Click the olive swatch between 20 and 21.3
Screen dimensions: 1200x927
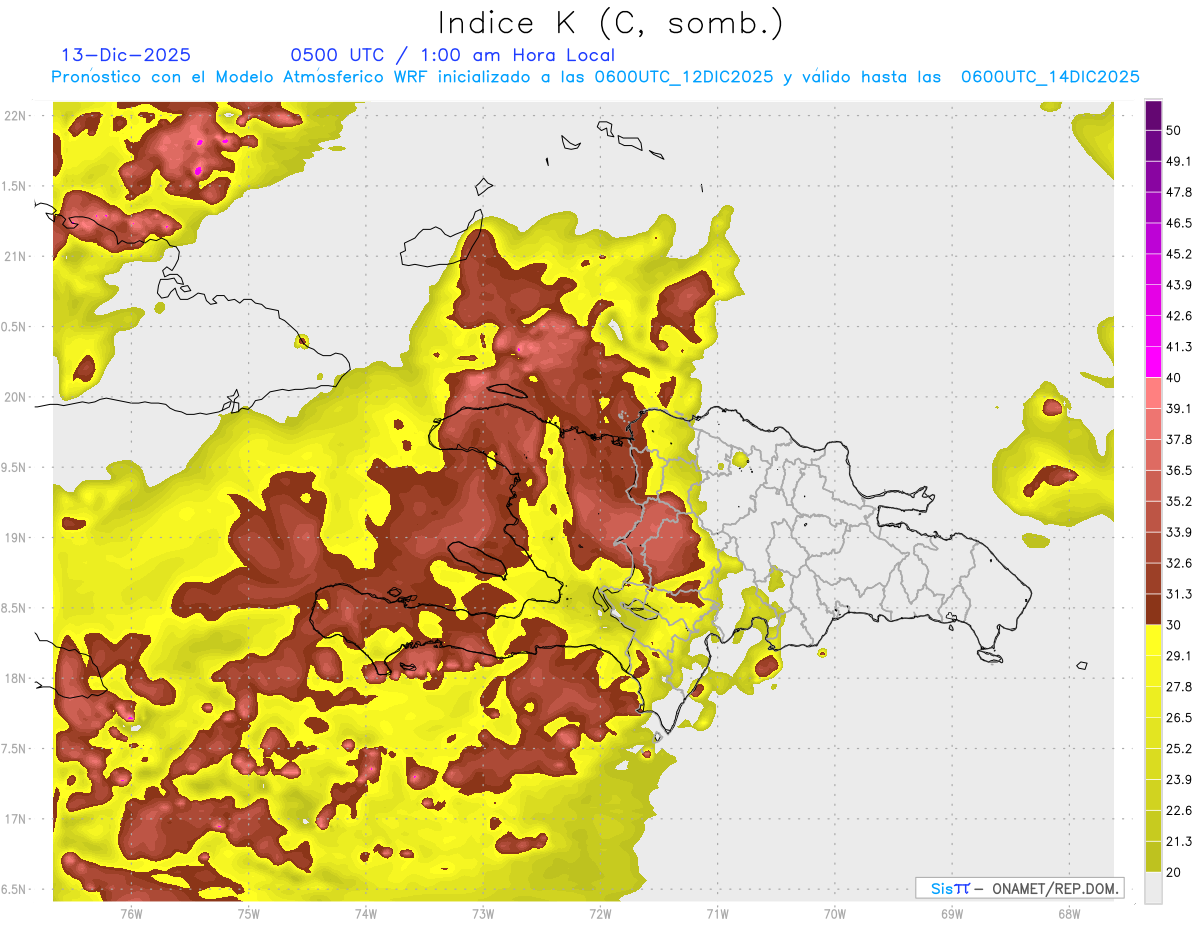1154,857
